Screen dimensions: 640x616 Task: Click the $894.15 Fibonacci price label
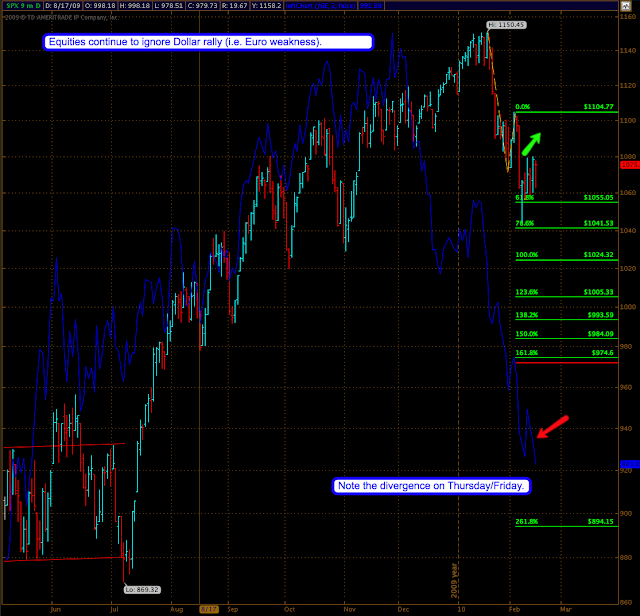[600, 521]
